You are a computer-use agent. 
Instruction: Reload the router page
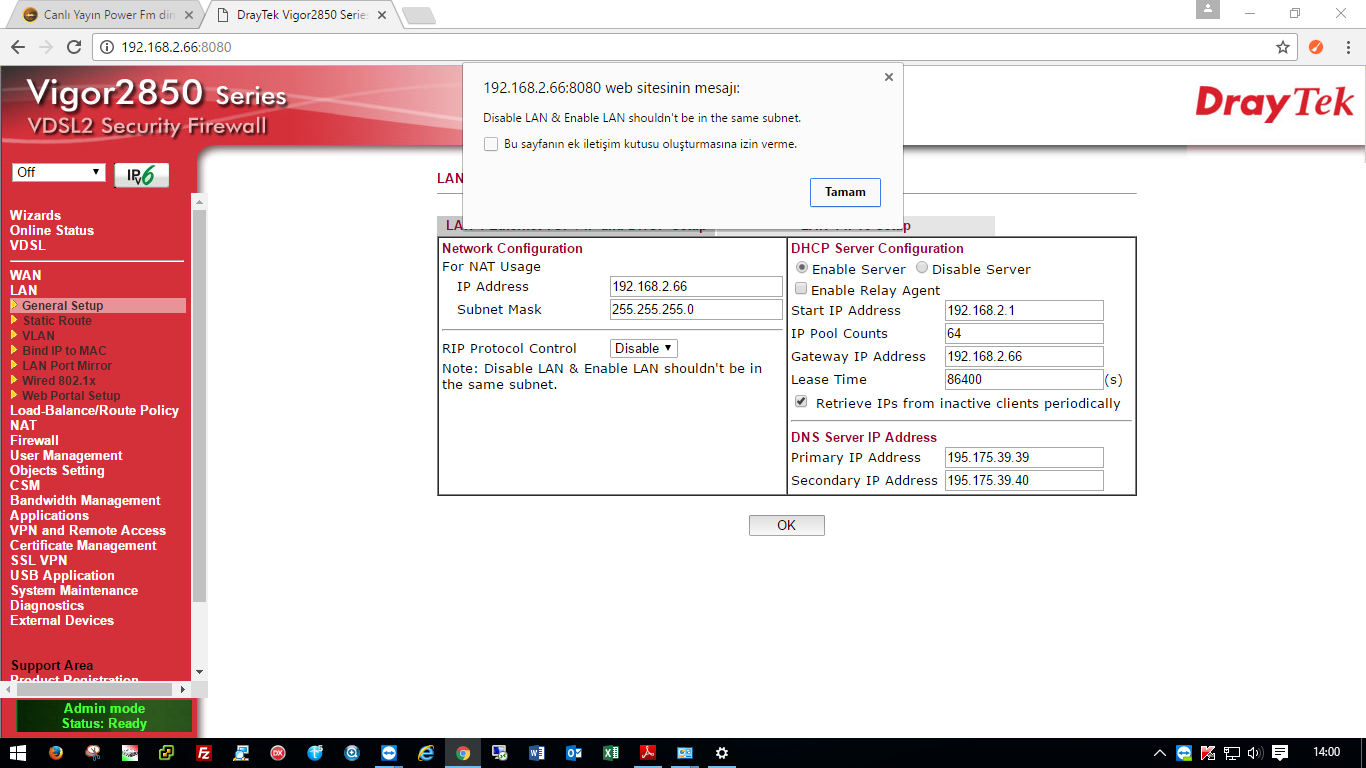pos(73,47)
